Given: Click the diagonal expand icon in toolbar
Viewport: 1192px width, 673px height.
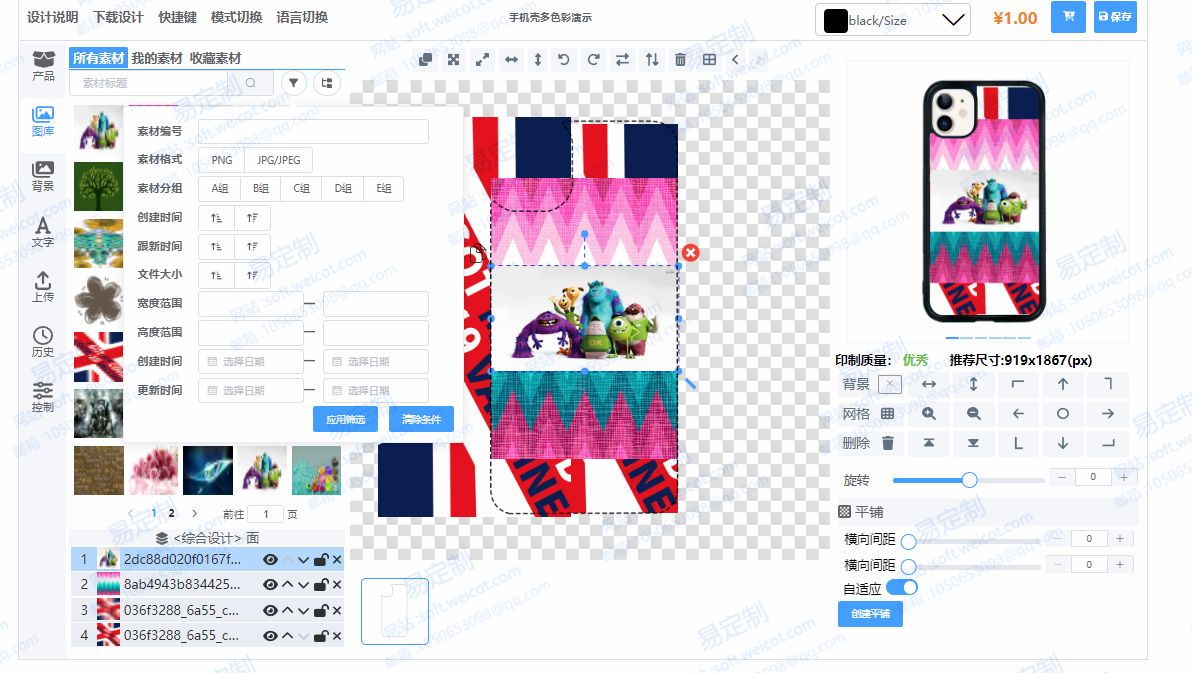Looking at the screenshot, I should 482,59.
